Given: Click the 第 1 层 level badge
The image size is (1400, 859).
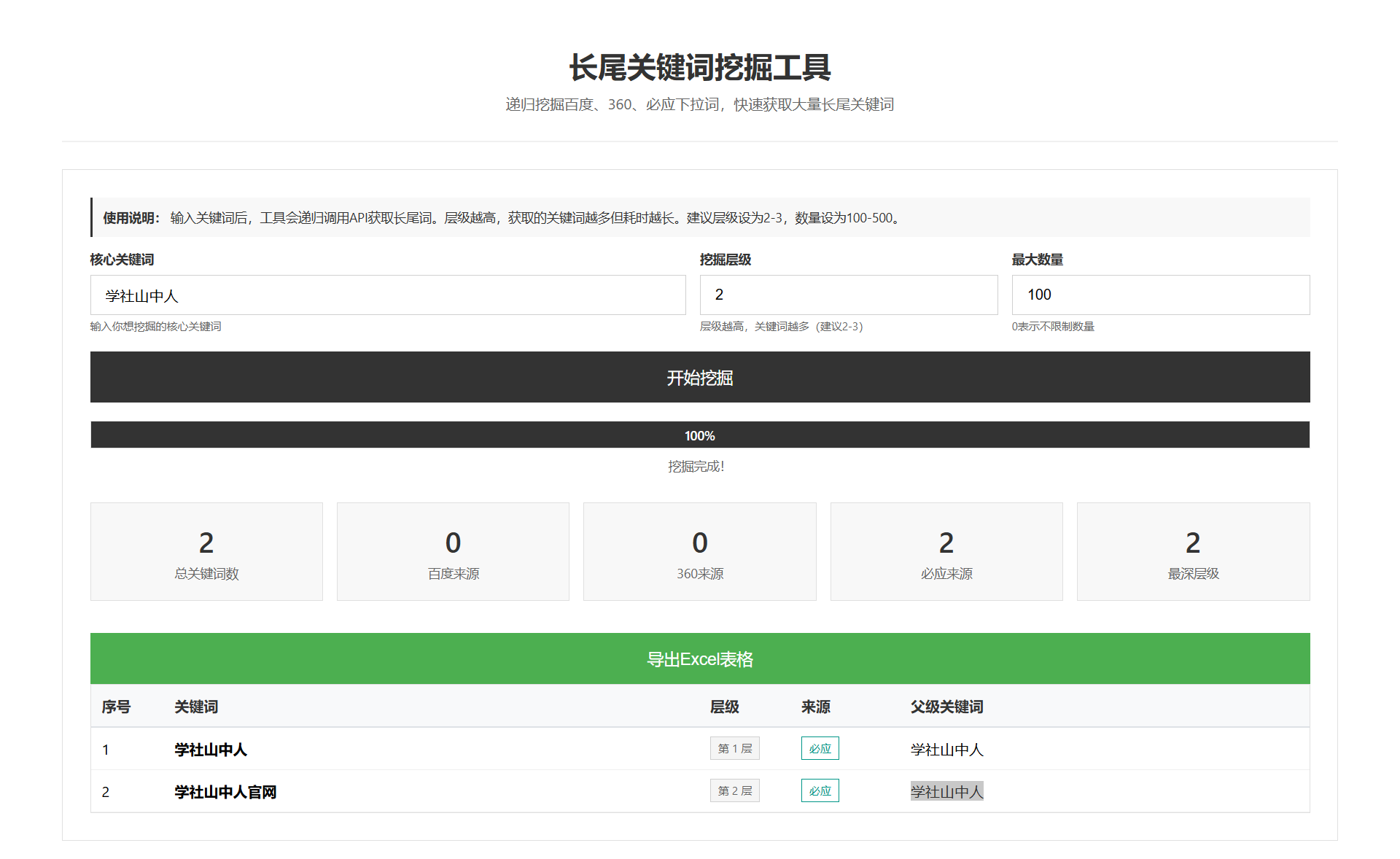Looking at the screenshot, I should pos(734,748).
